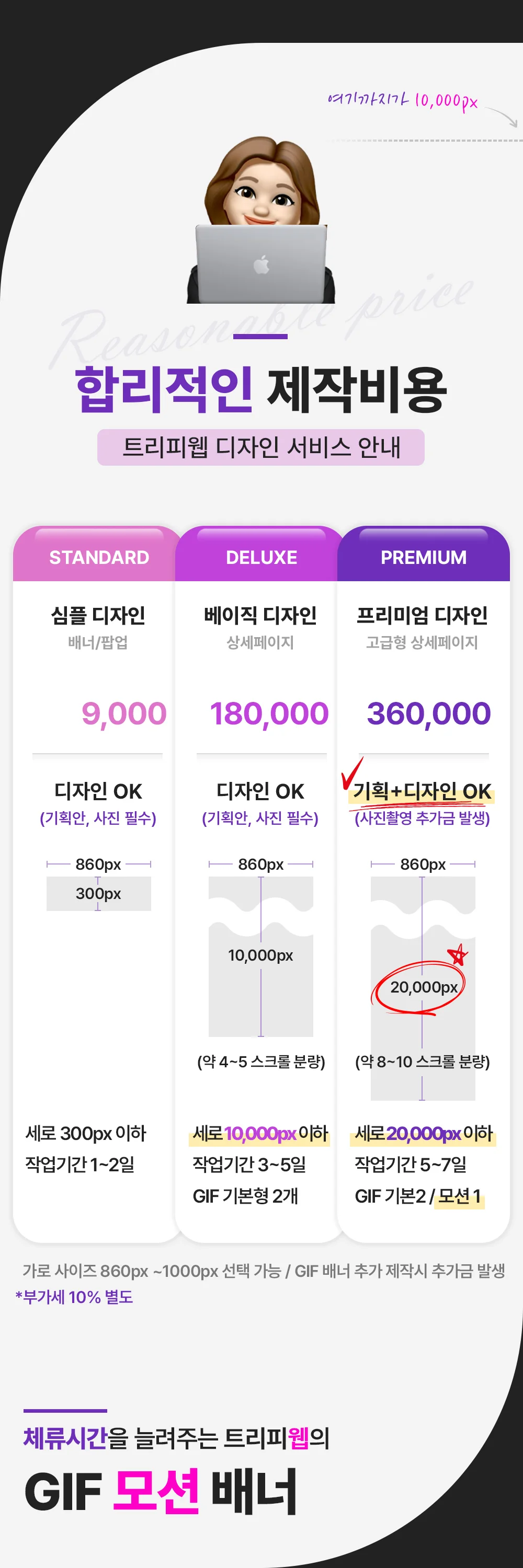The image size is (523, 1568).
Task: Click the red checkmark by 기획+디자인 OK
Action: [351, 773]
